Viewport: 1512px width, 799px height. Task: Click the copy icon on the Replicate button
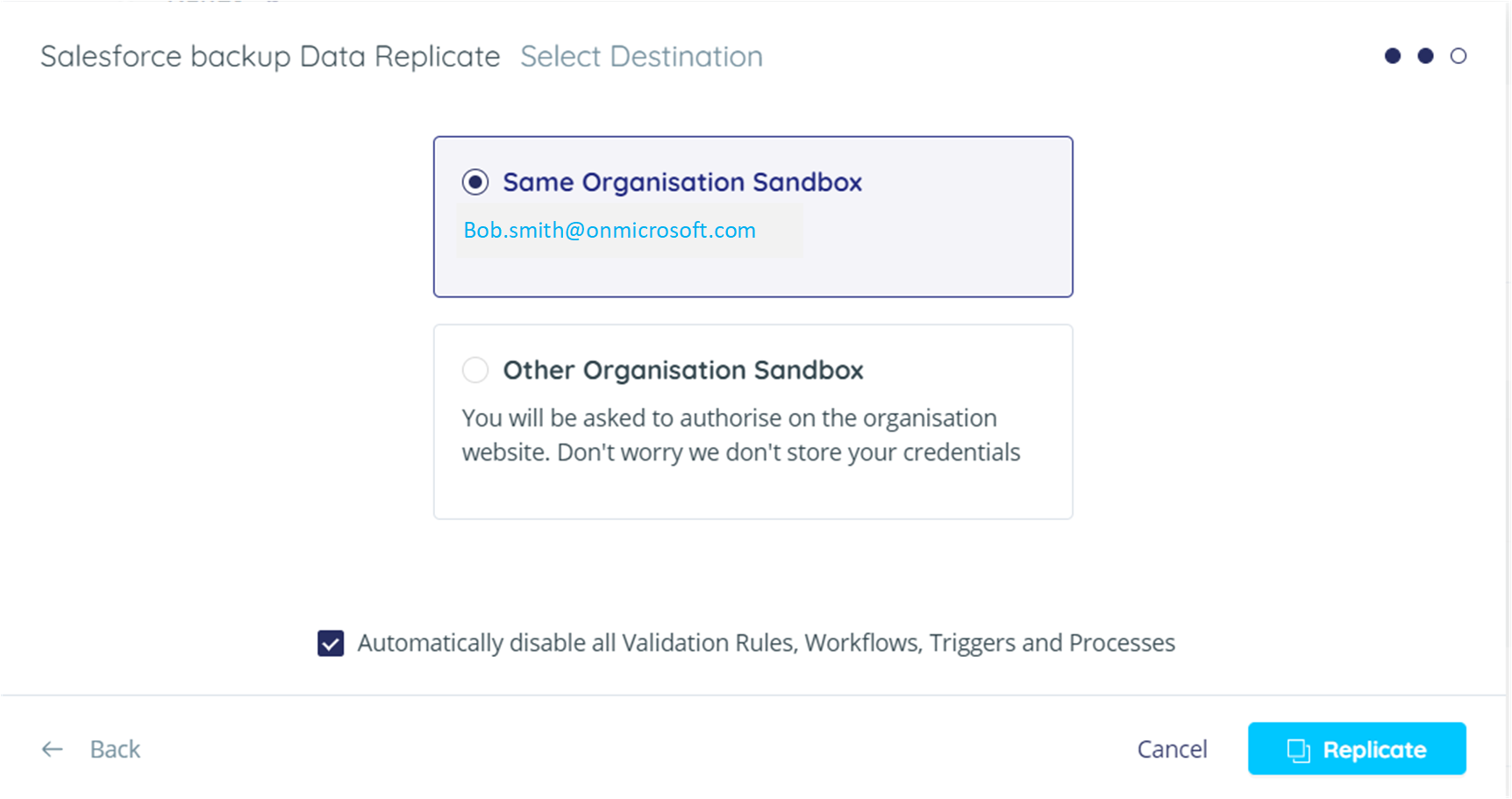click(x=1298, y=751)
